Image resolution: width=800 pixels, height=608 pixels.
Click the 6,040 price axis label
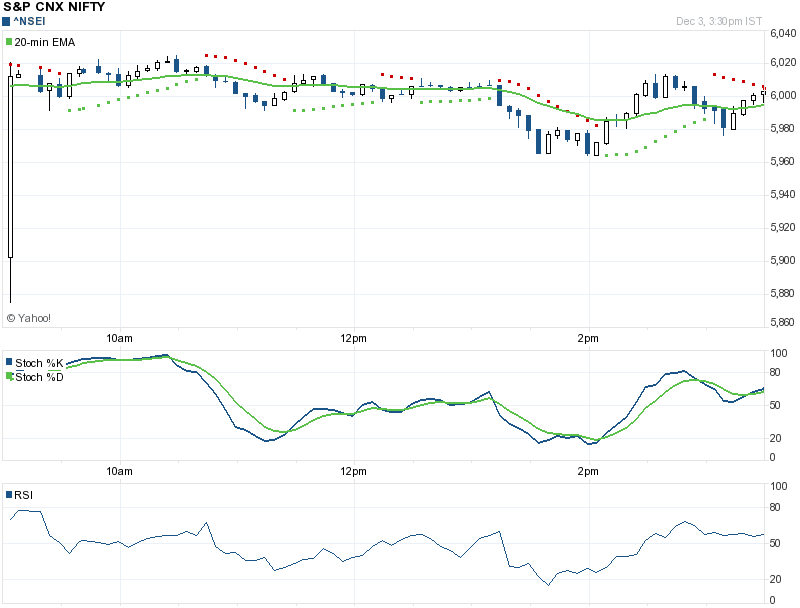click(x=783, y=34)
